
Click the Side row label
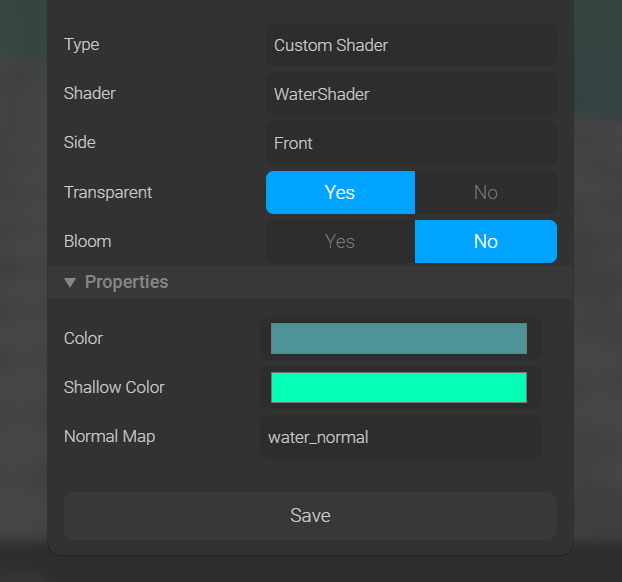click(79, 143)
